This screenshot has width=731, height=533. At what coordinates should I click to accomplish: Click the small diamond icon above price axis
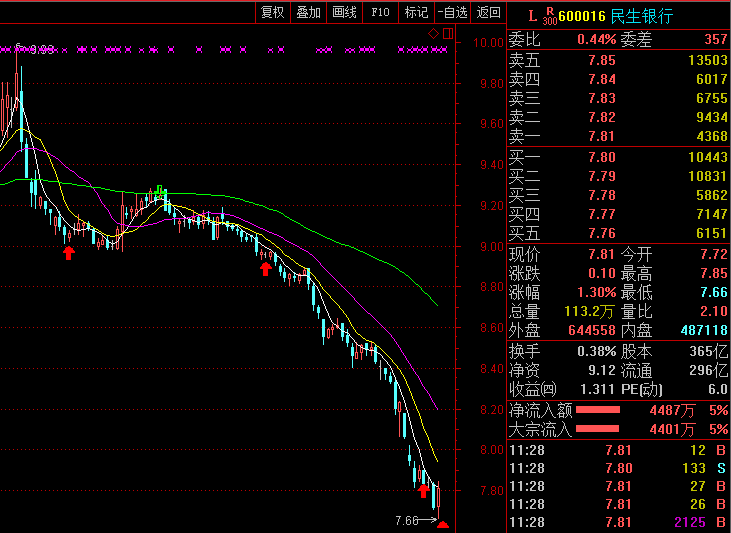pos(434,34)
